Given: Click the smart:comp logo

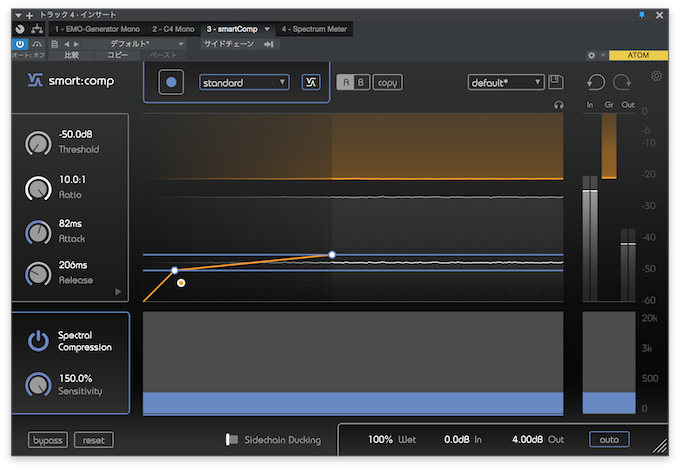Looking at the screenshot, I should coord(71,80).
